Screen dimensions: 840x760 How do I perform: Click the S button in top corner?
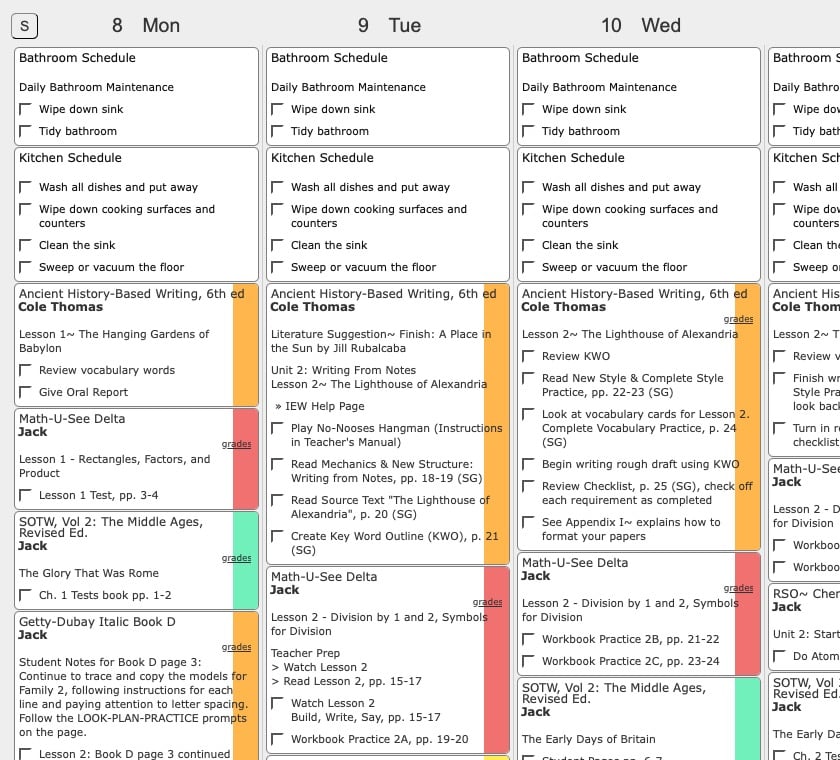click(25, 26)
